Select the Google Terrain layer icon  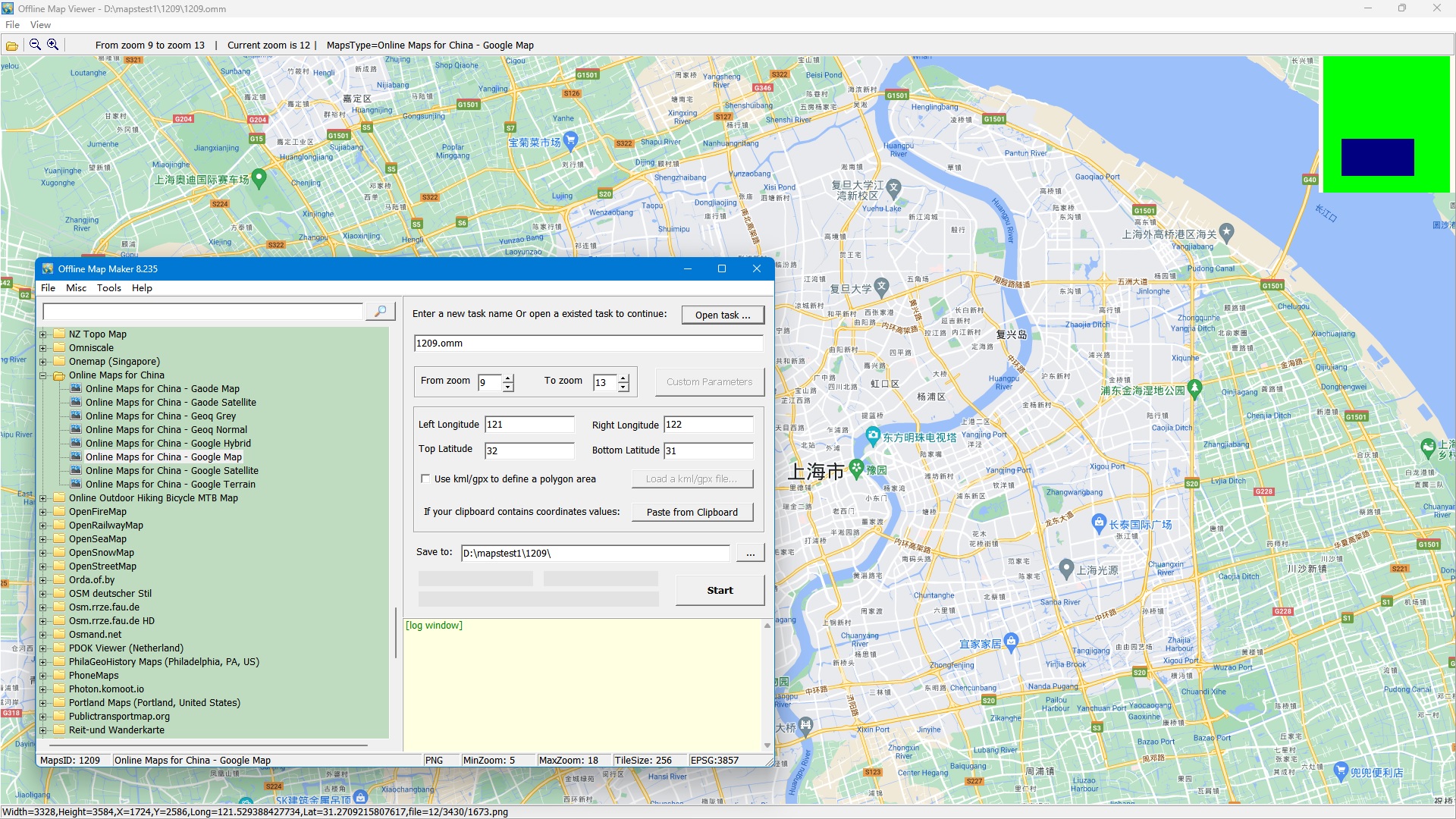(x=76, y=484)
